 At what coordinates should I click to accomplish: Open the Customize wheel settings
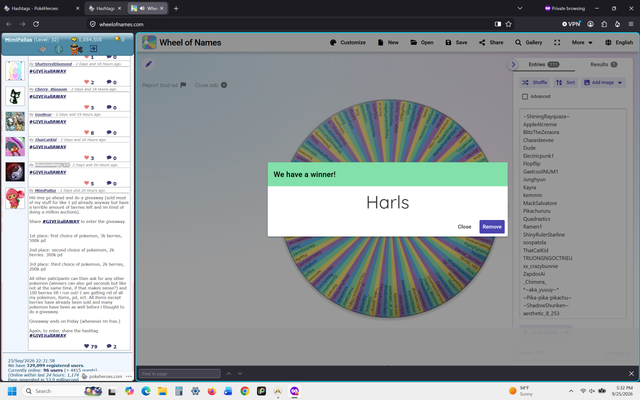347,42
